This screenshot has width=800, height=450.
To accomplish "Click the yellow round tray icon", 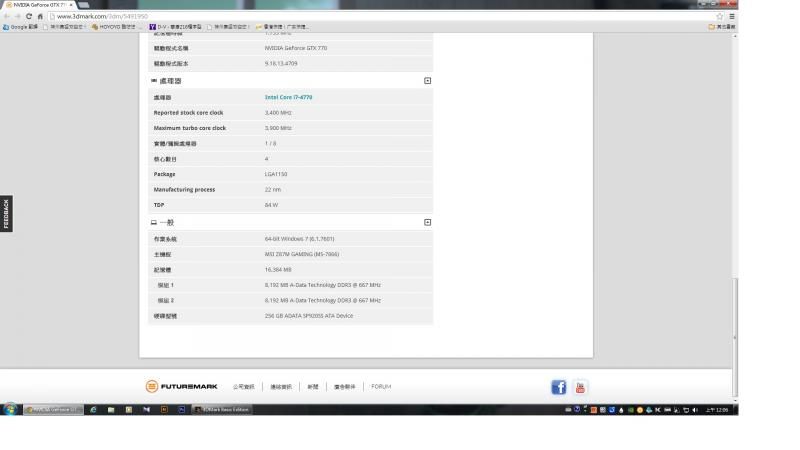I will click(x=639, y=410).
